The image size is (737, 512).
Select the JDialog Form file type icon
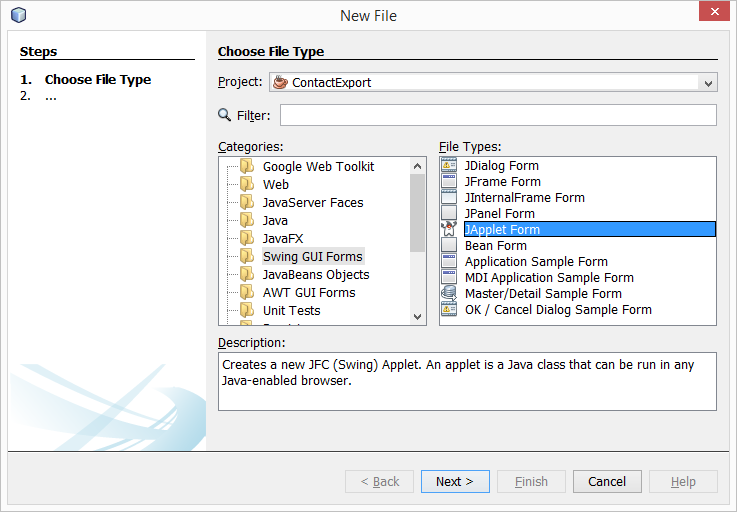449,166
